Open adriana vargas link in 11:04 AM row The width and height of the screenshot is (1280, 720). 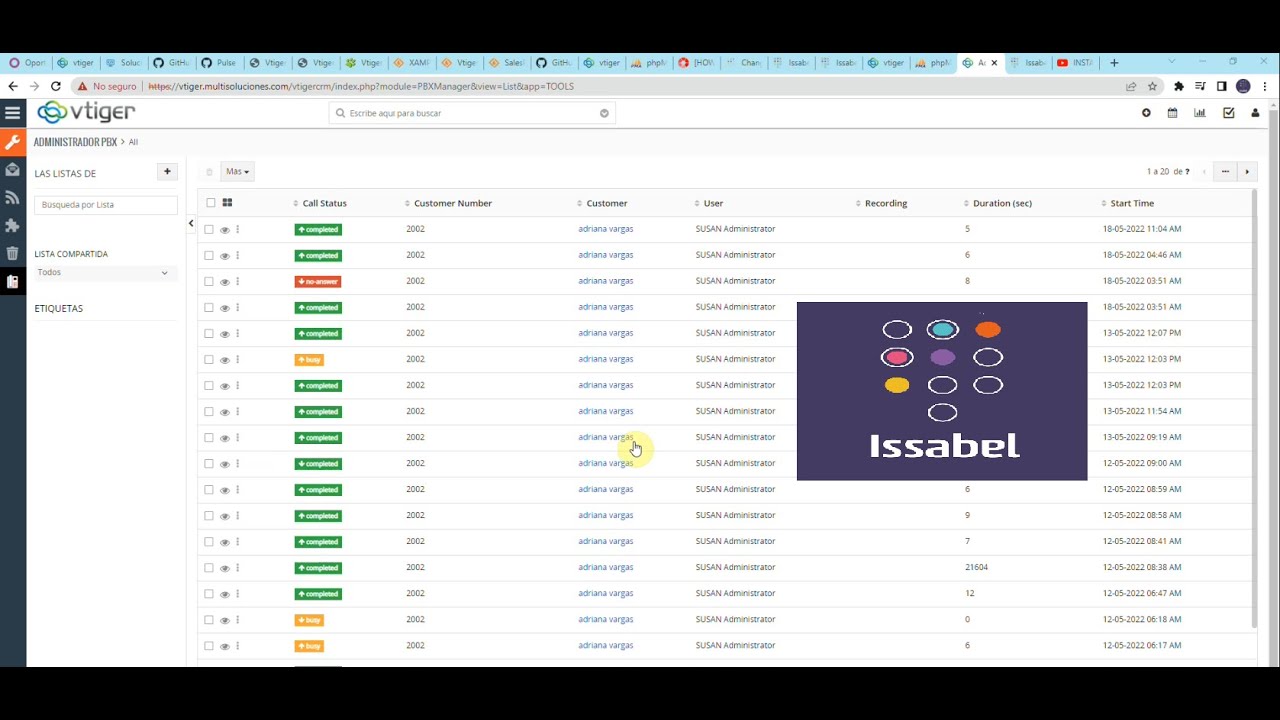pos(605,229)
